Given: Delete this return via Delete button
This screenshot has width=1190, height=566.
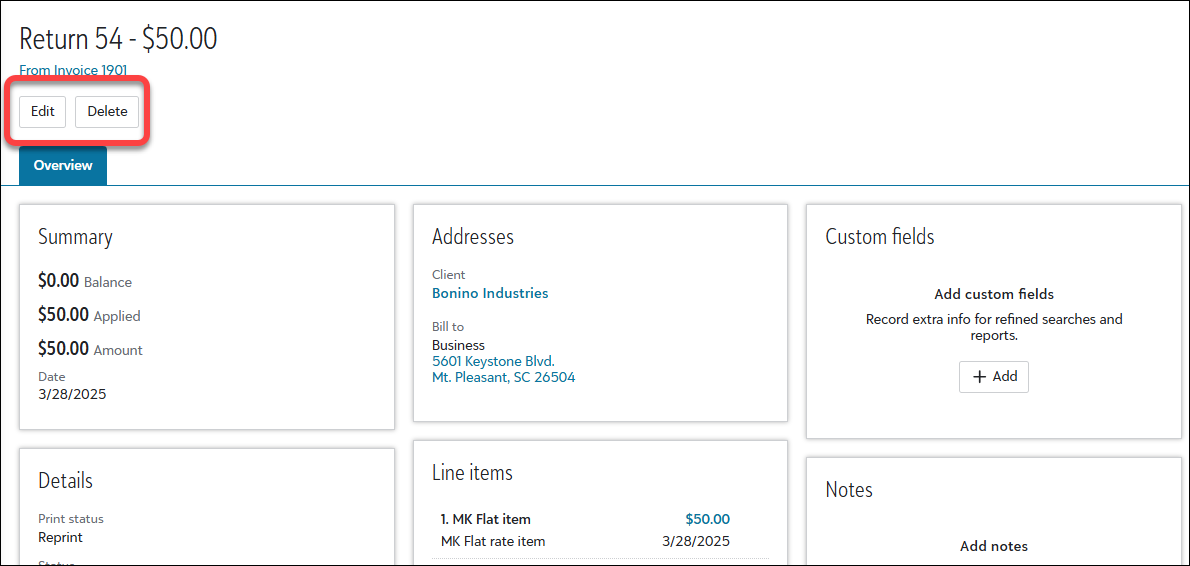Looking at the screenshot, I should (x=107, y=112).
